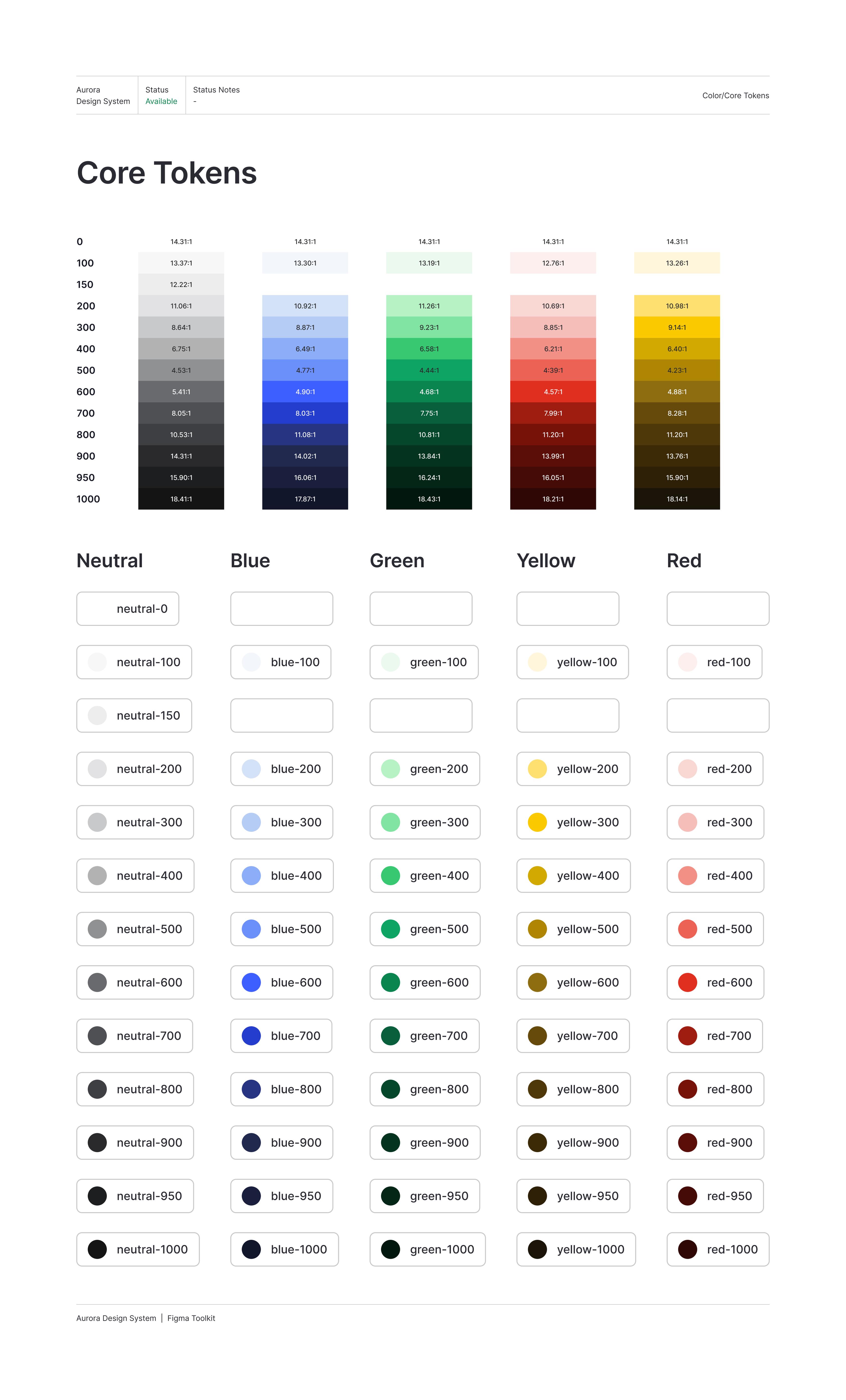The image size is (846, 1400).
Task: Click the yellow-1000 token chip
Action: coord(576,1250)
